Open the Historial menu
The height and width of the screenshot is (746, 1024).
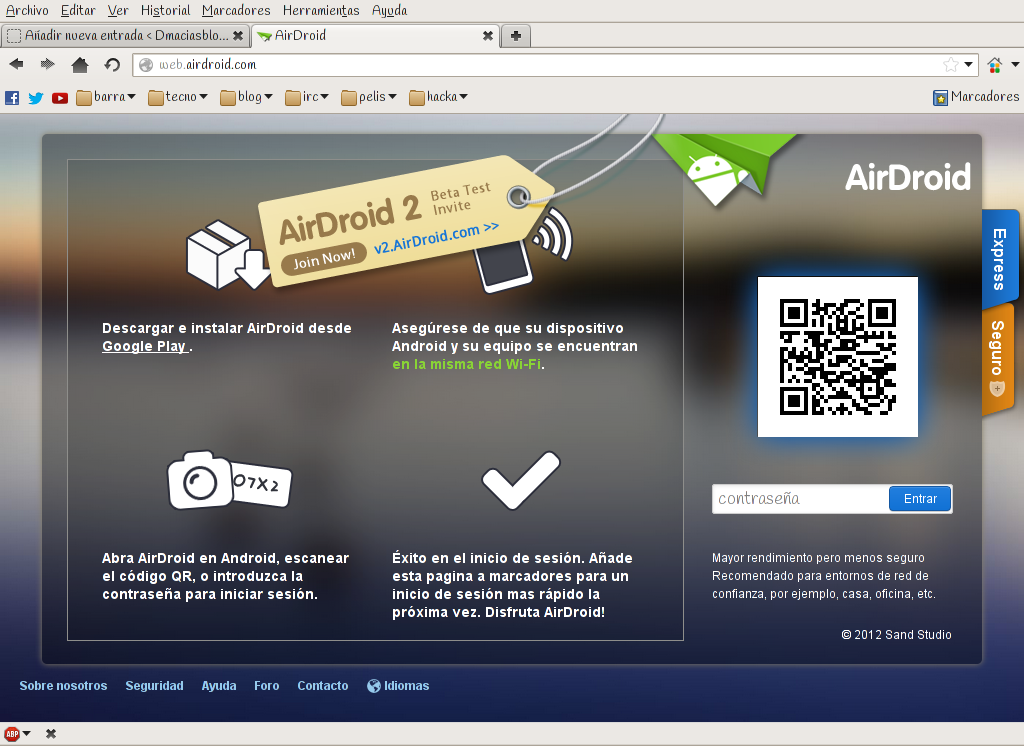pos(166,10)
